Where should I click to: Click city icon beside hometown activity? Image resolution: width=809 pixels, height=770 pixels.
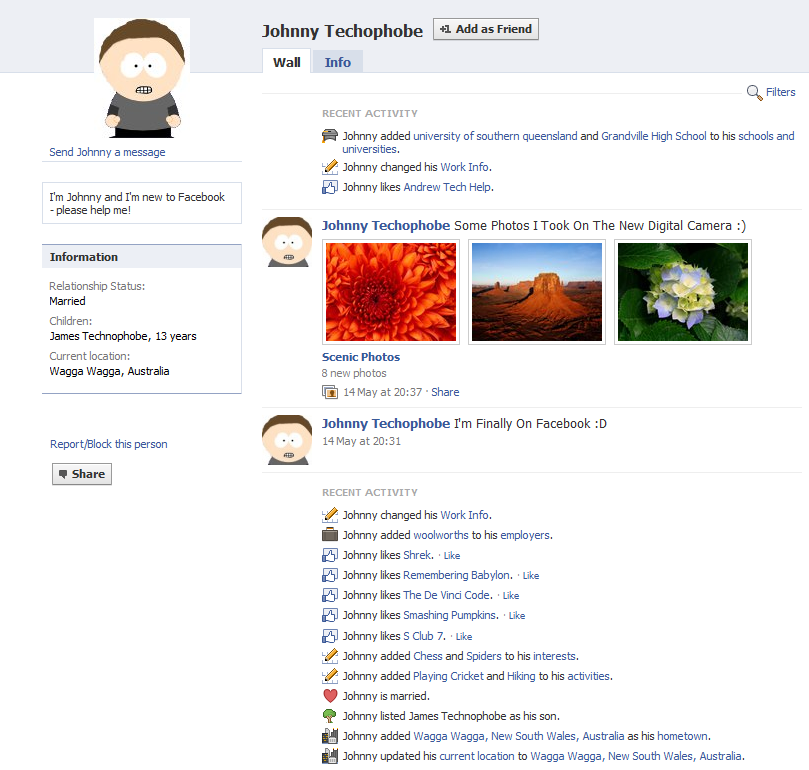coord(330,736)
